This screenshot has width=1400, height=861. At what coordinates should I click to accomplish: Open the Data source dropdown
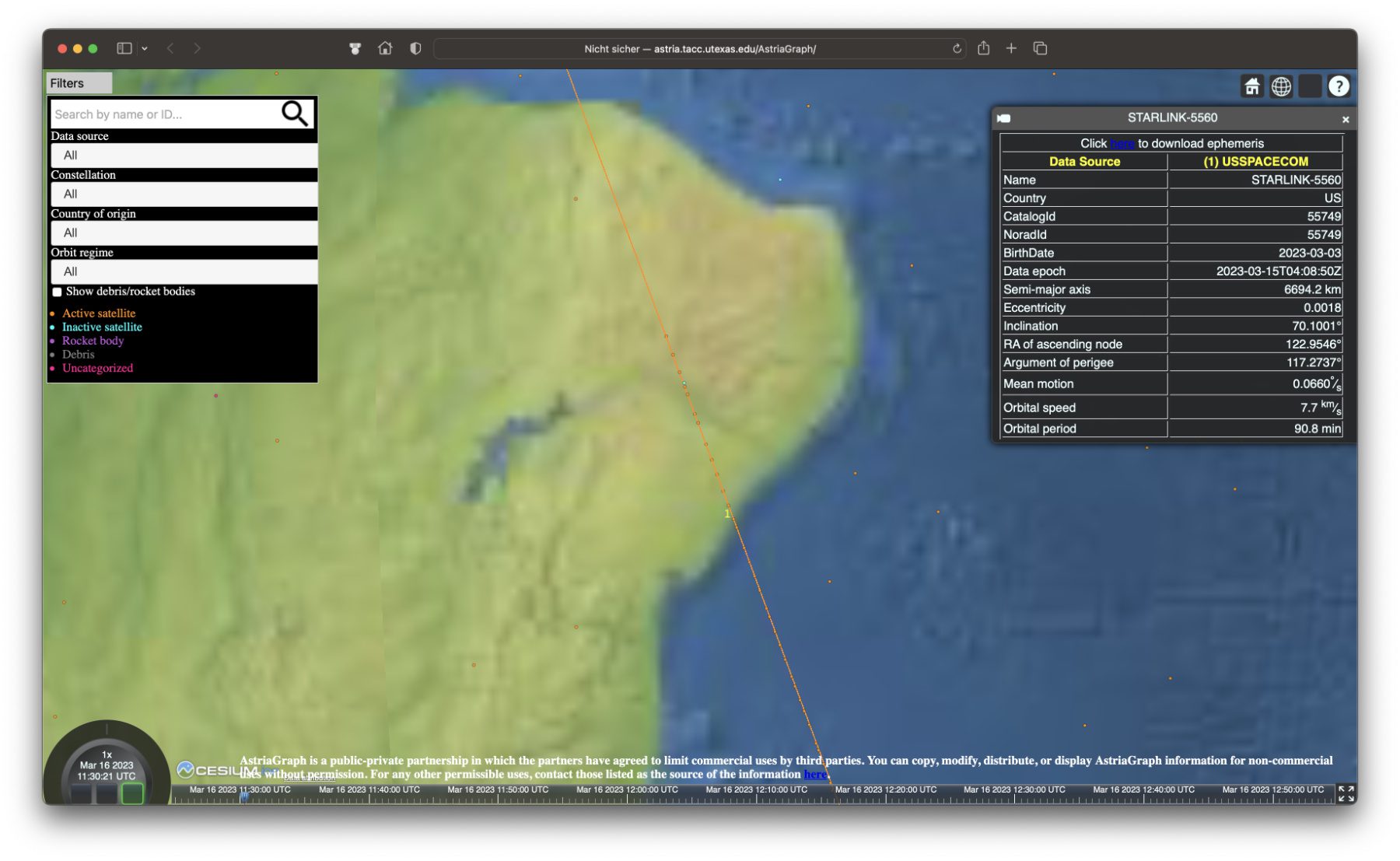coord(184,155)
